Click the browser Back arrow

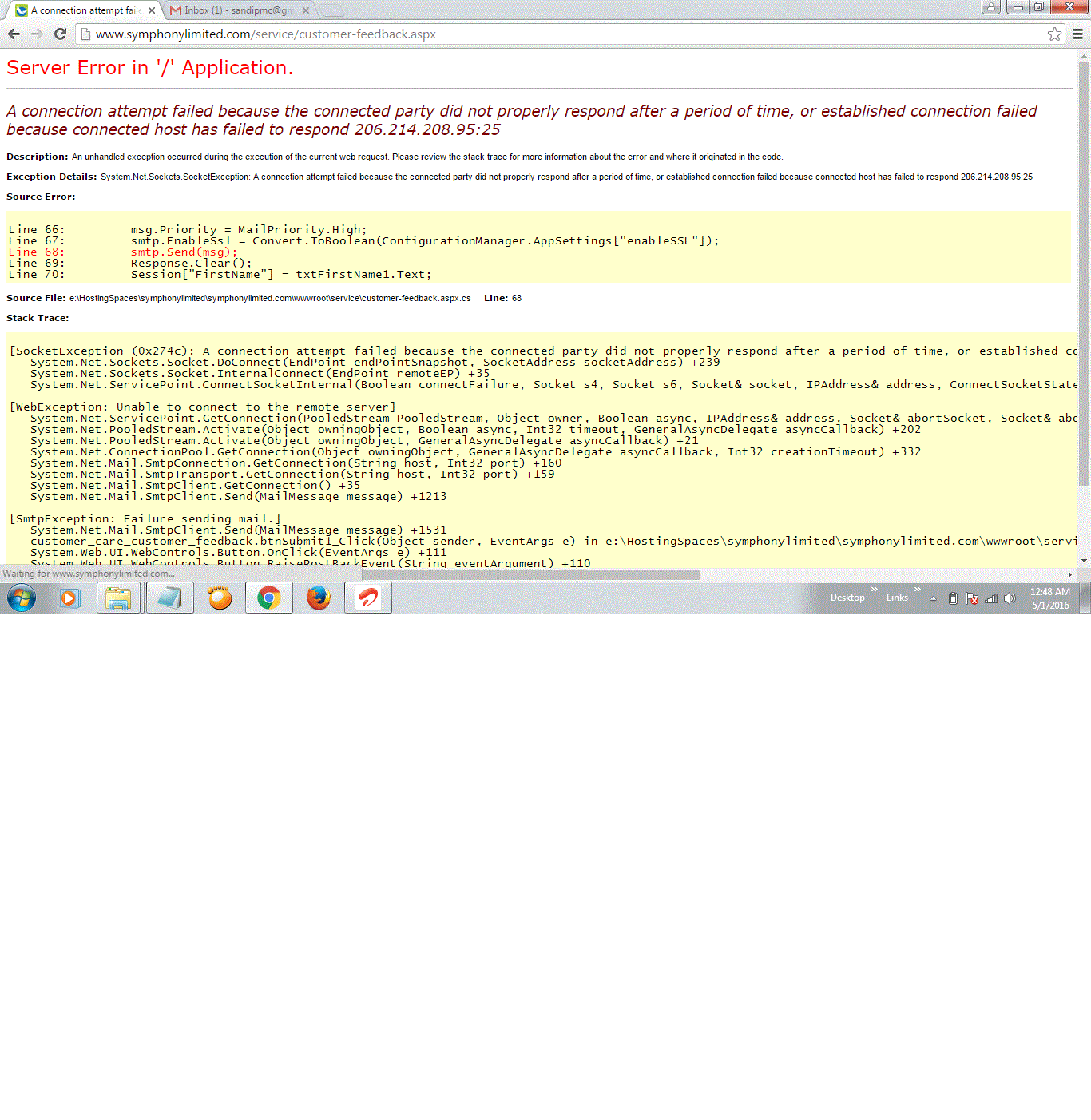tap(14, 34)
